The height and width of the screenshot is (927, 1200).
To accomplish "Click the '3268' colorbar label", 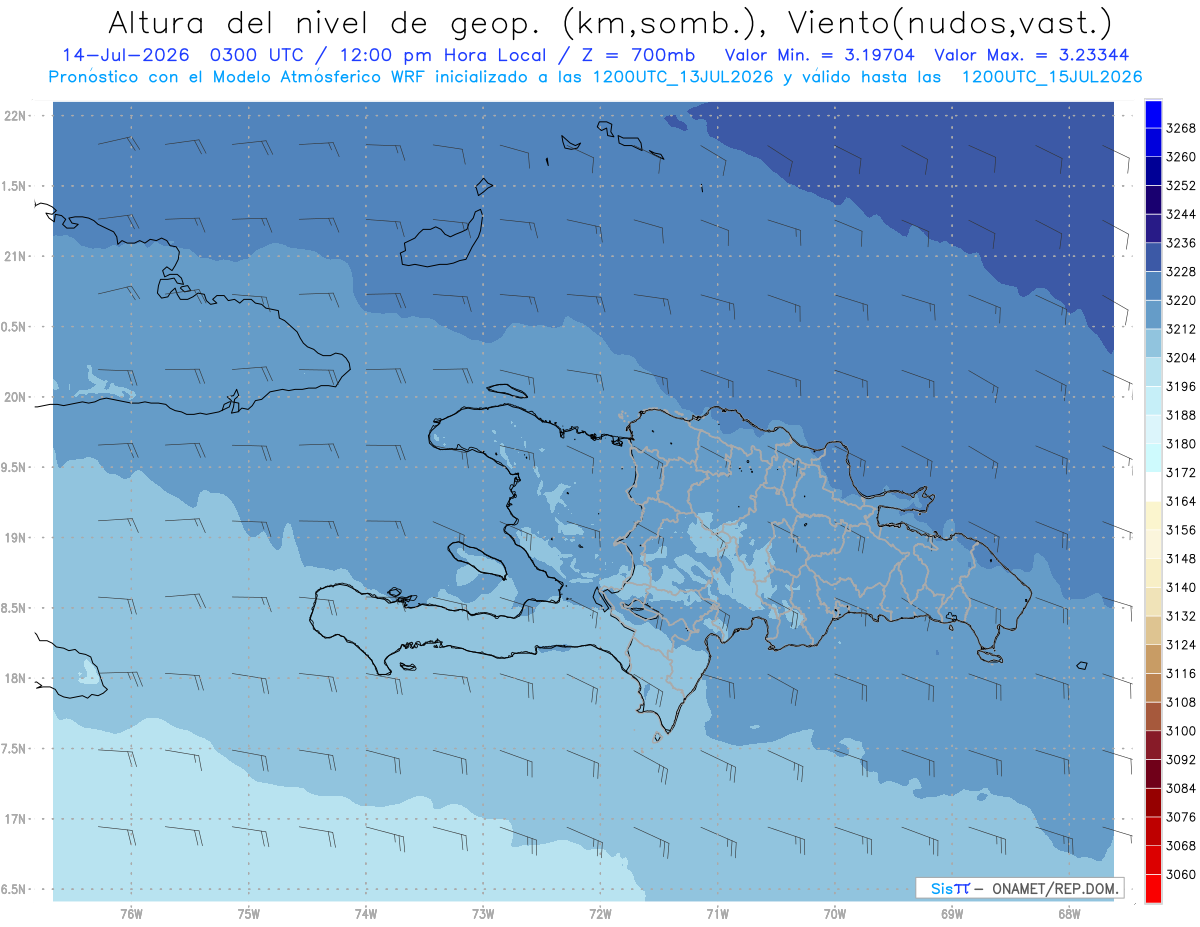I will (x=1180, y=128).
